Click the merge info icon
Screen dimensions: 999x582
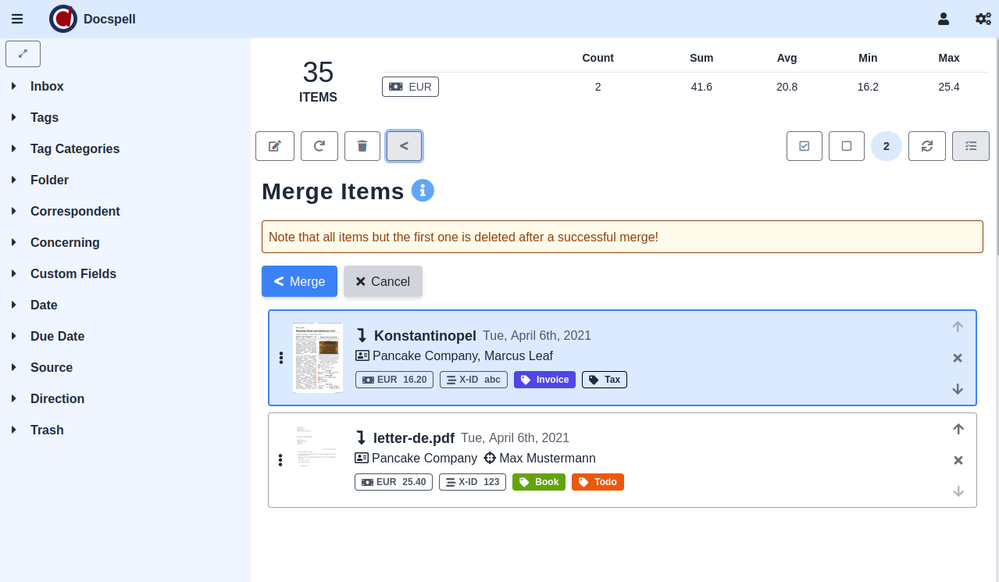coord(423,190)
